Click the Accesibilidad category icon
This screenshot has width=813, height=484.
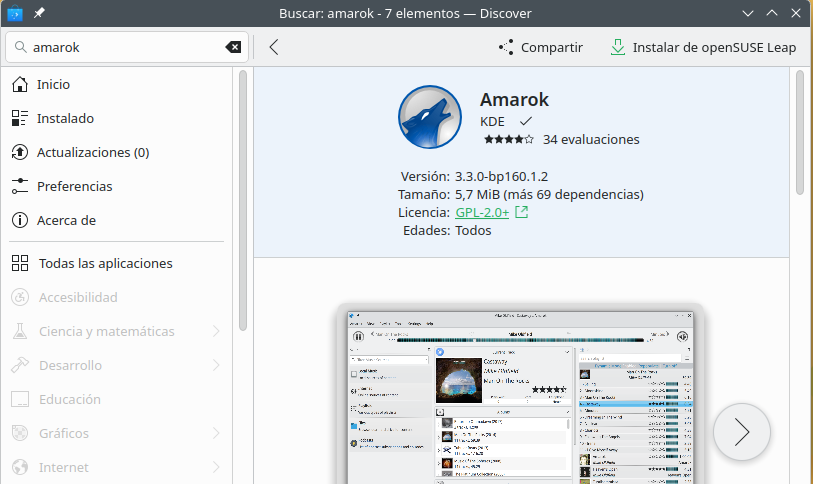coord(20,297)
